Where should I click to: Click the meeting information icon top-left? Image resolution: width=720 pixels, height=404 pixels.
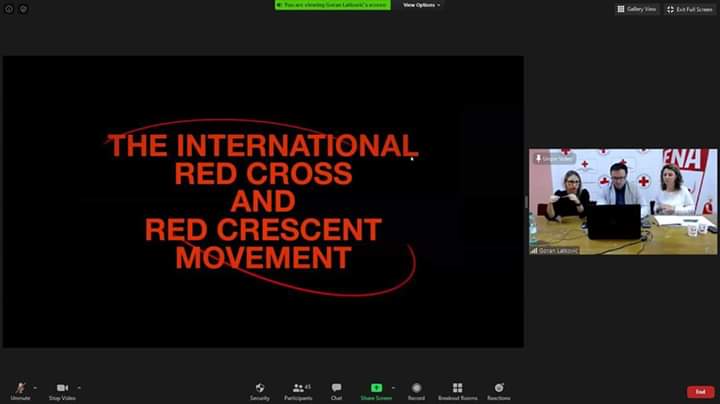point(9,9)
